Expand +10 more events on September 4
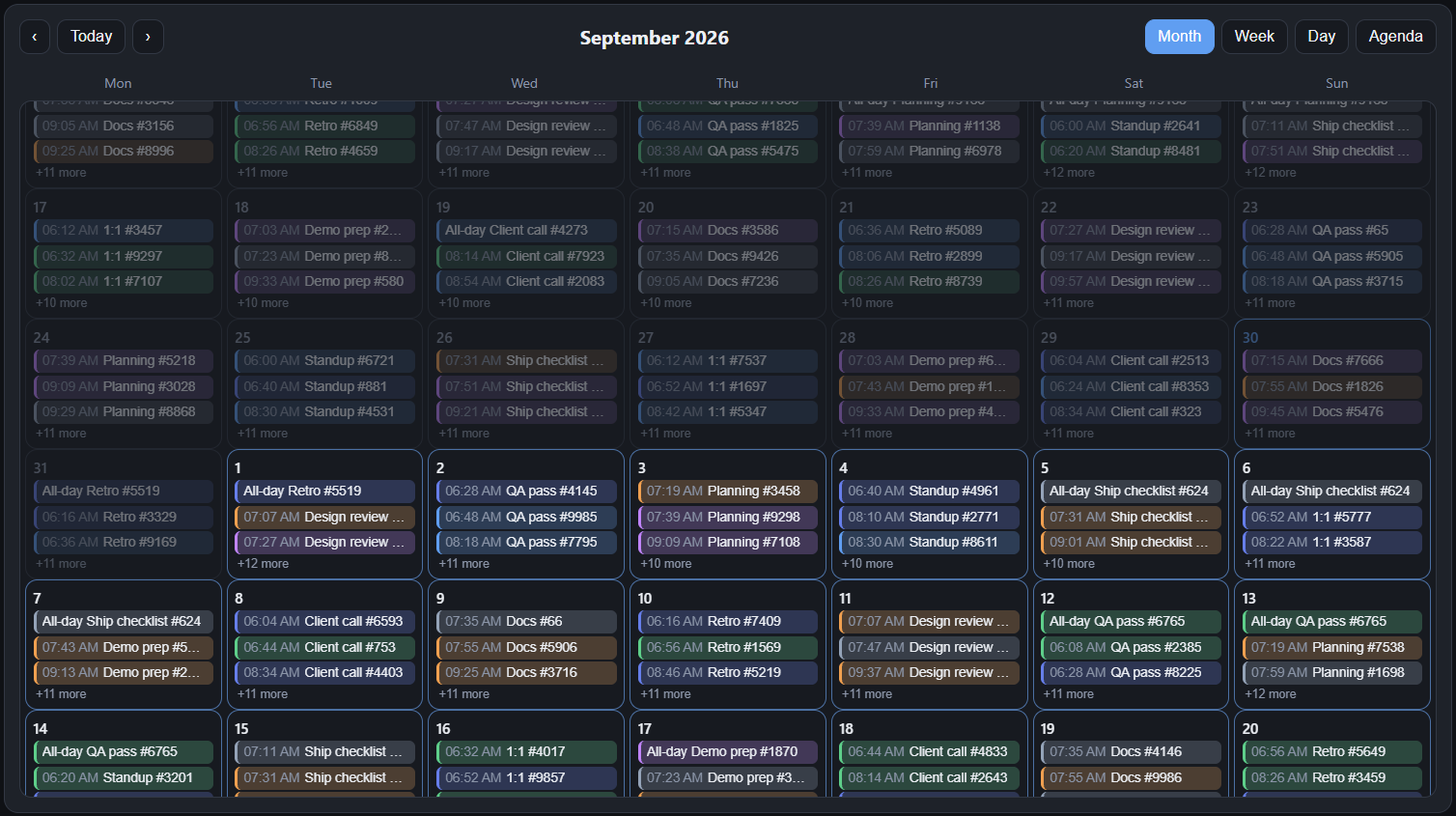1456x816 pixels. coord(867,564)
